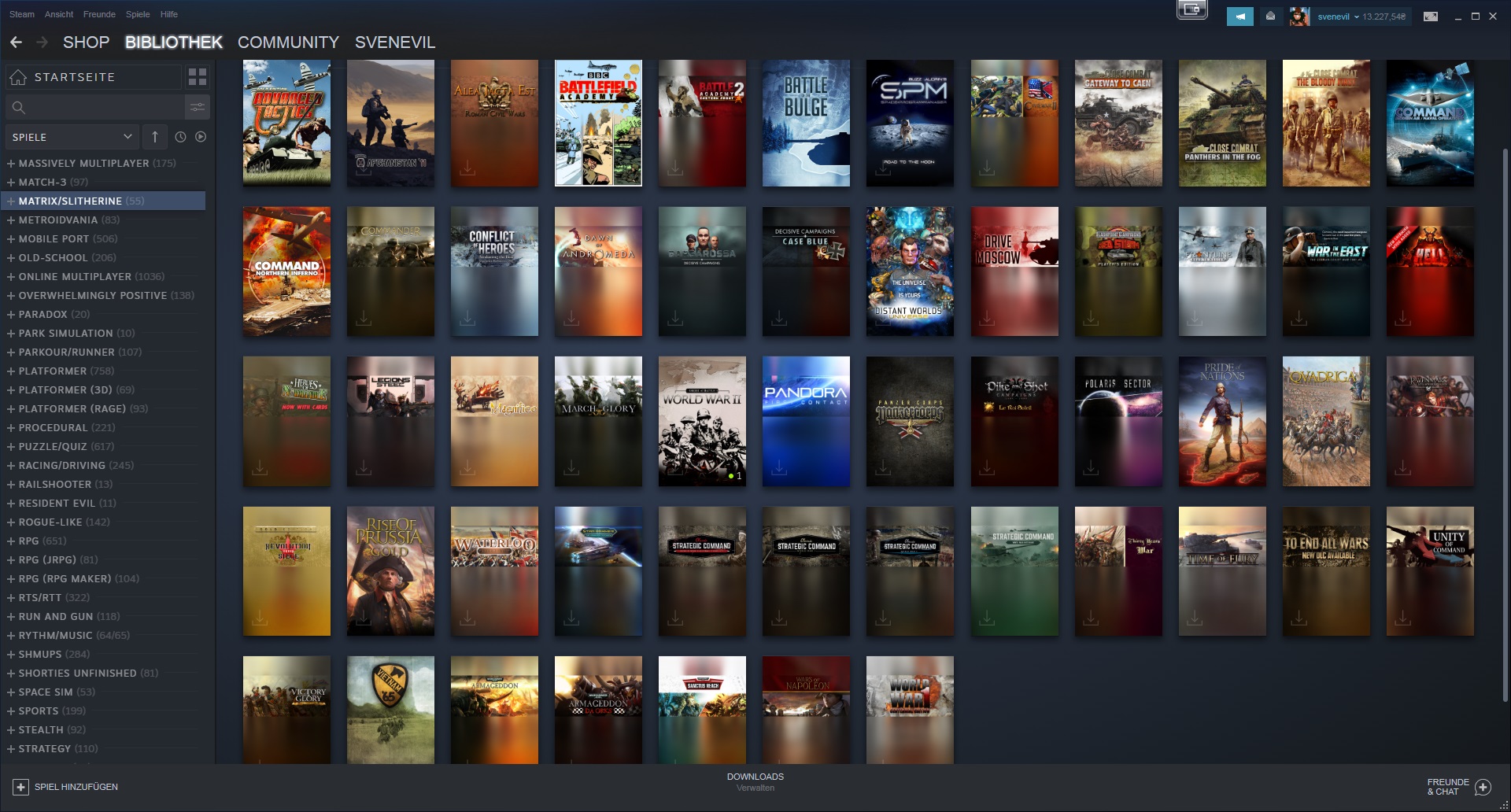The image size is (1511, 812).
Task: Click the BIBLIOTHEK tab
Action: click(x=174, y=42)
